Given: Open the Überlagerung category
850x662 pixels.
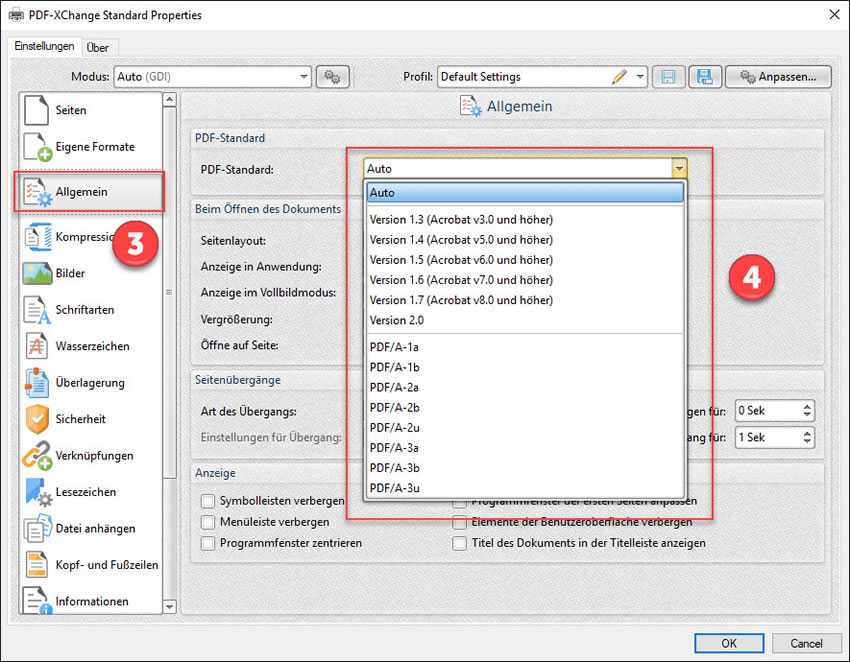Looking at the screenshot, I should click(x=91, y=383).
